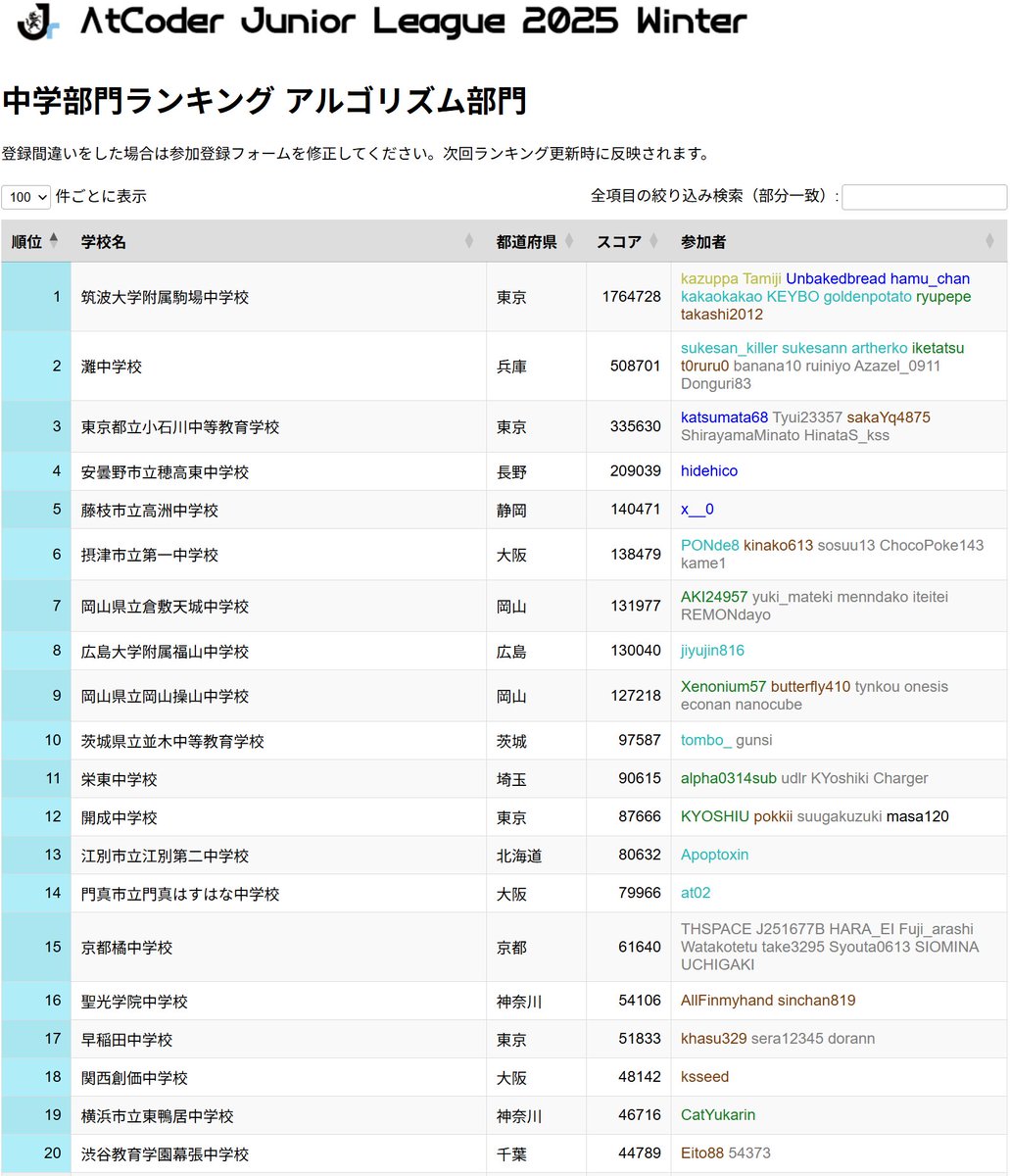Screen dimensions: 1010x1176
Task: Open jiyujin816's profile link
Action: 712,650
